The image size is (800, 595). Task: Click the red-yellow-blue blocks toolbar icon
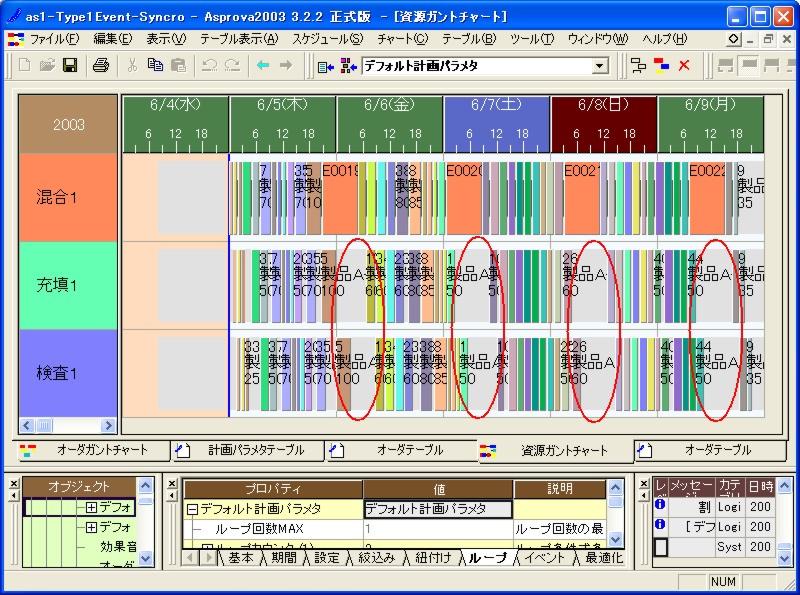(661, 66)
